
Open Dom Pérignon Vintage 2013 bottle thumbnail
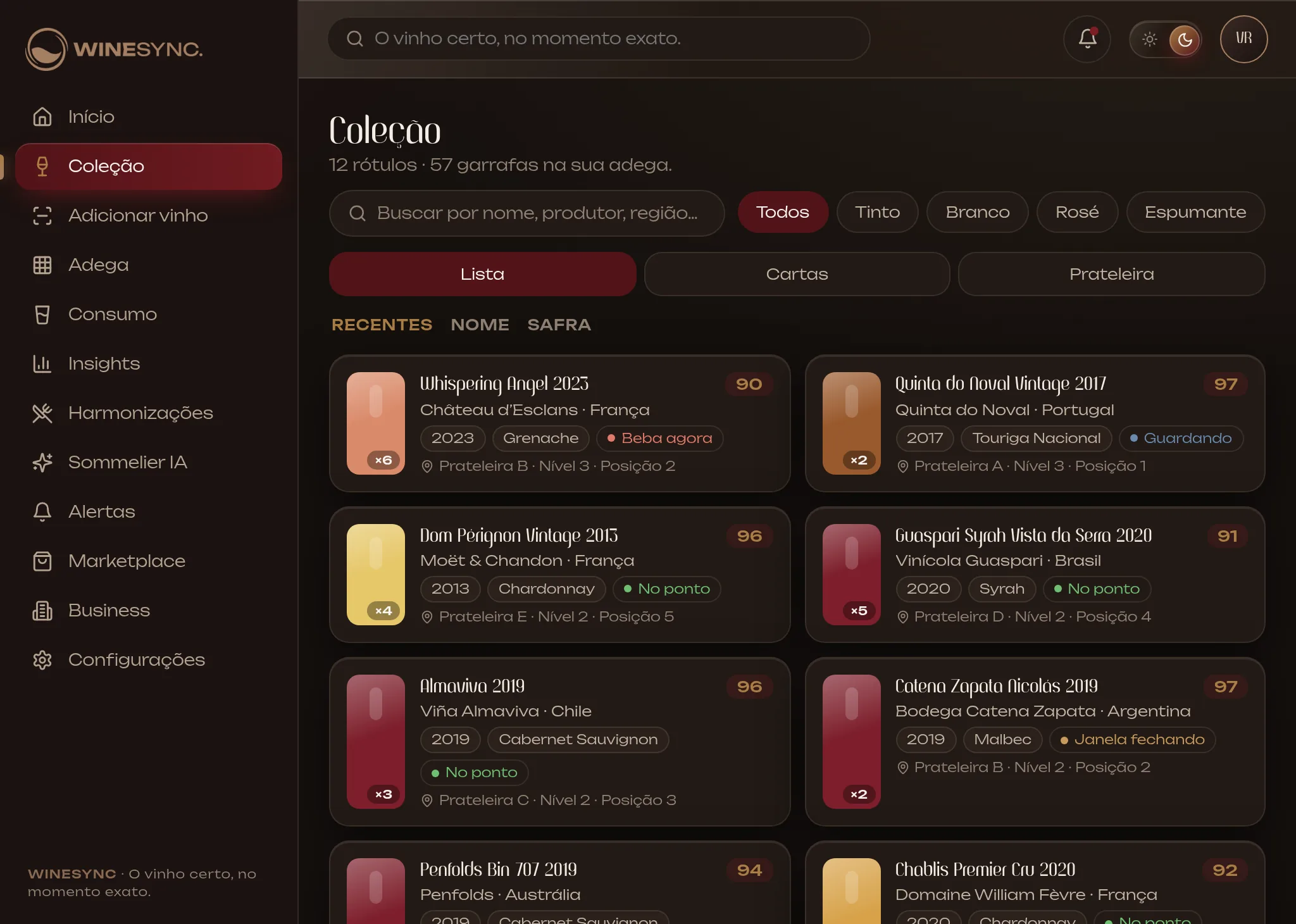click(376, 575)
